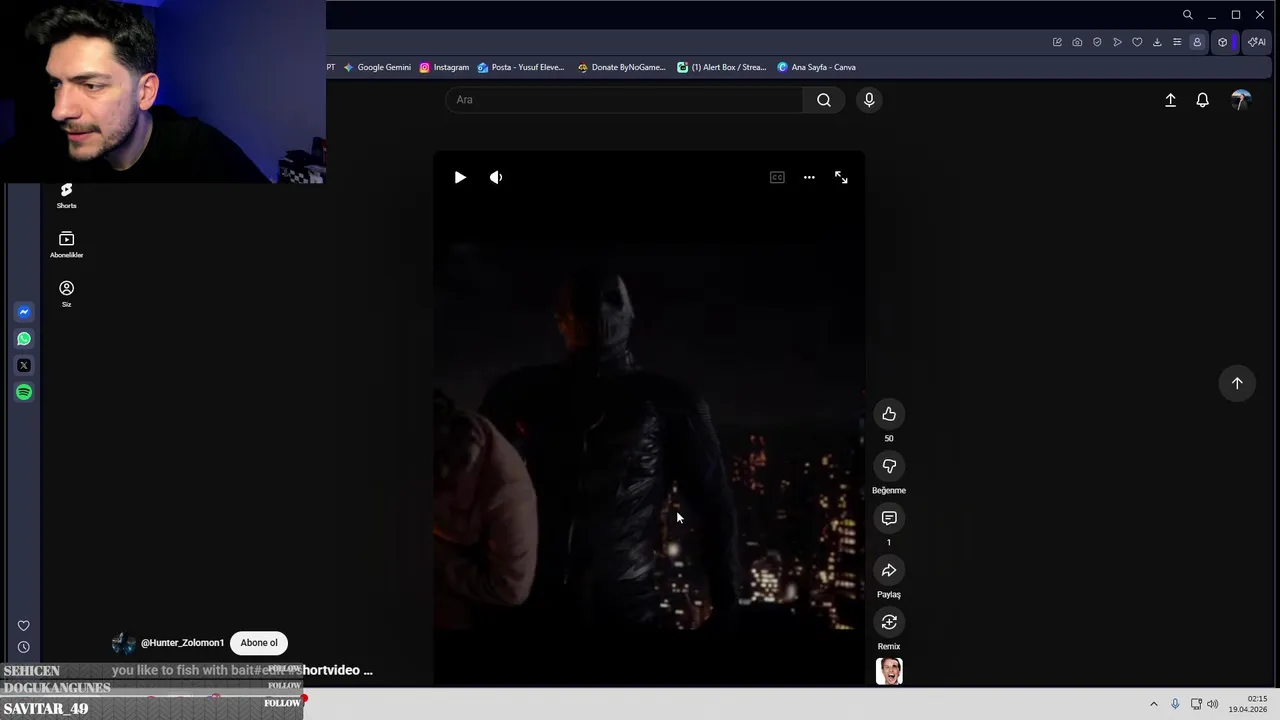This screenshot has height=720, width=1280.
Task: Toggle closed captions on the video
Action: point(777,177)
